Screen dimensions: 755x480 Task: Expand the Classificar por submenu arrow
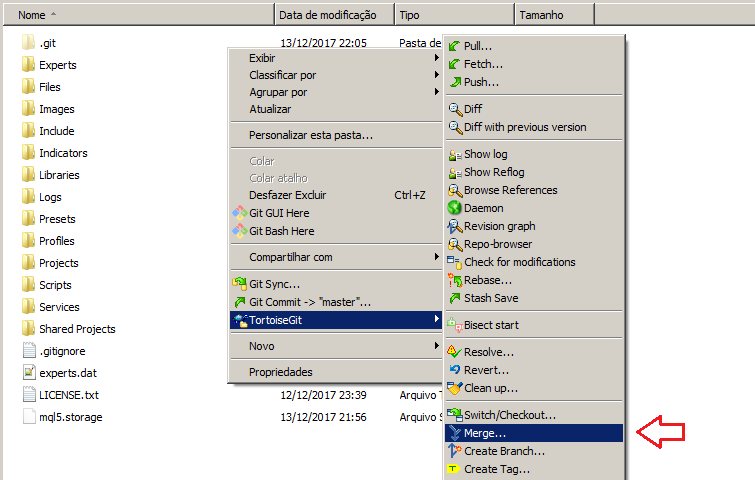436,75
